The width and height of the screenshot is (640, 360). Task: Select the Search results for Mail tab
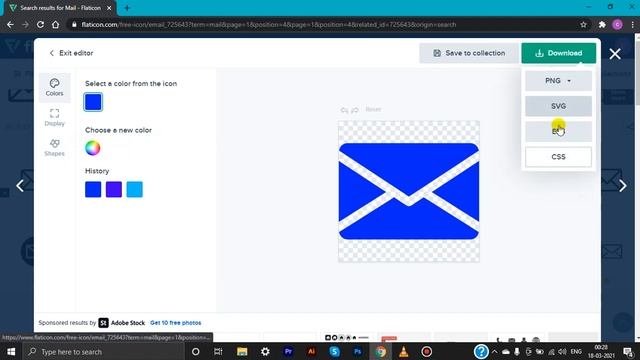60,8
